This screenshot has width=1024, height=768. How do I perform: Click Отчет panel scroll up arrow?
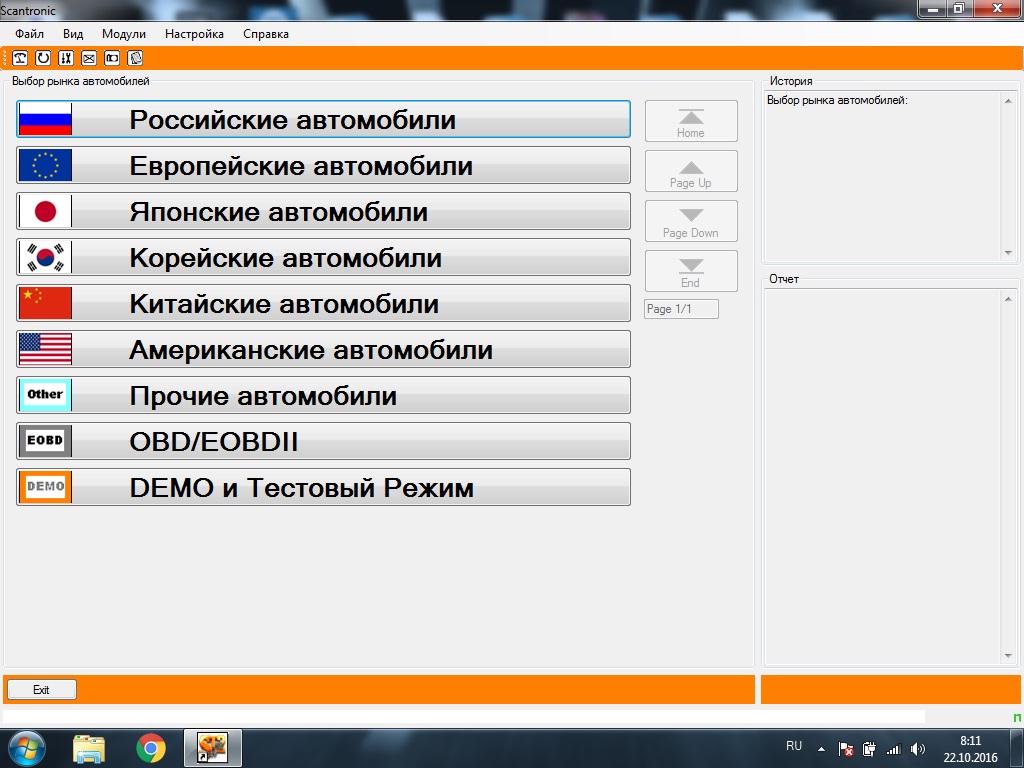(x=1008, y=298)
